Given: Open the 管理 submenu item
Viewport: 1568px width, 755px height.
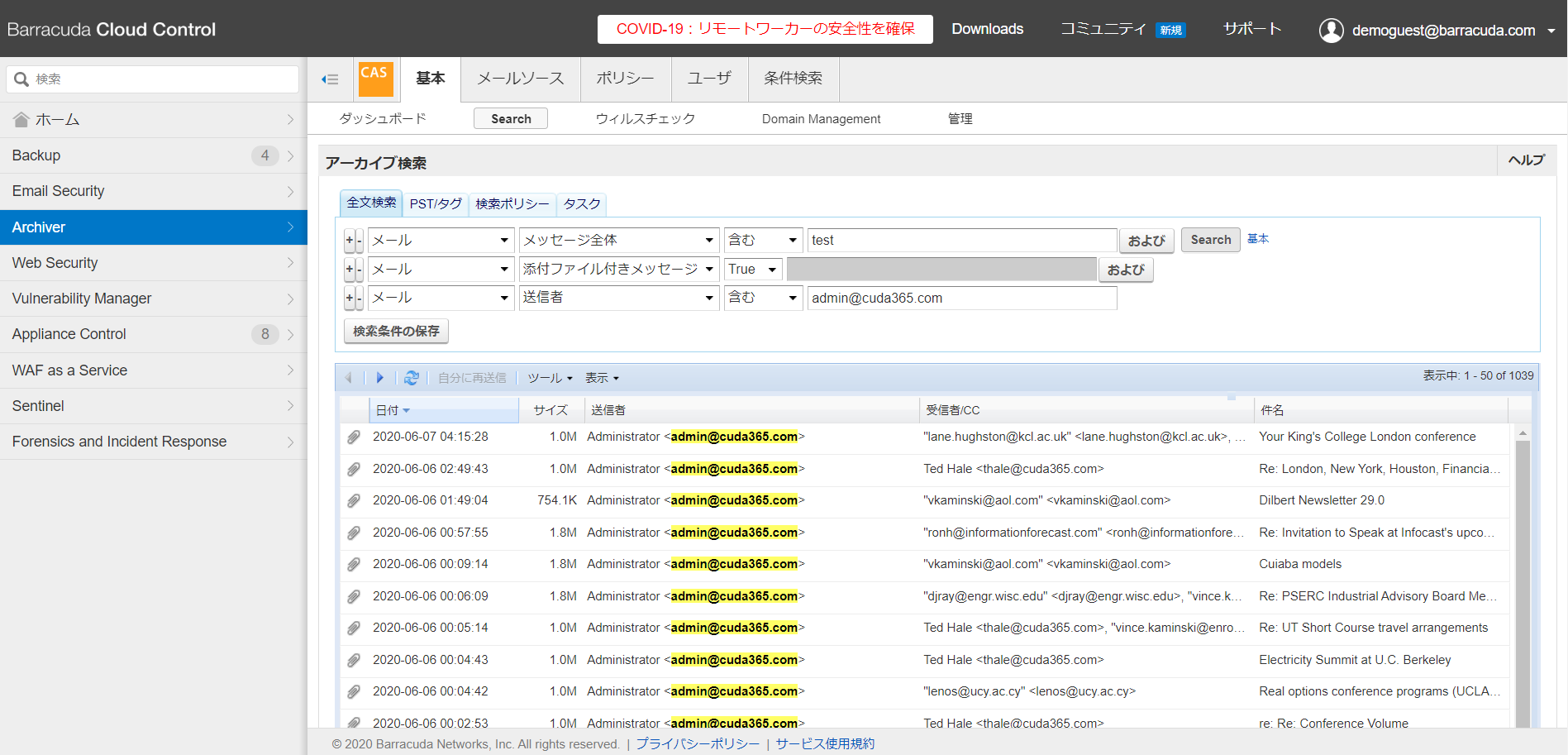Looking at the screenshot, I should [960, 119].
